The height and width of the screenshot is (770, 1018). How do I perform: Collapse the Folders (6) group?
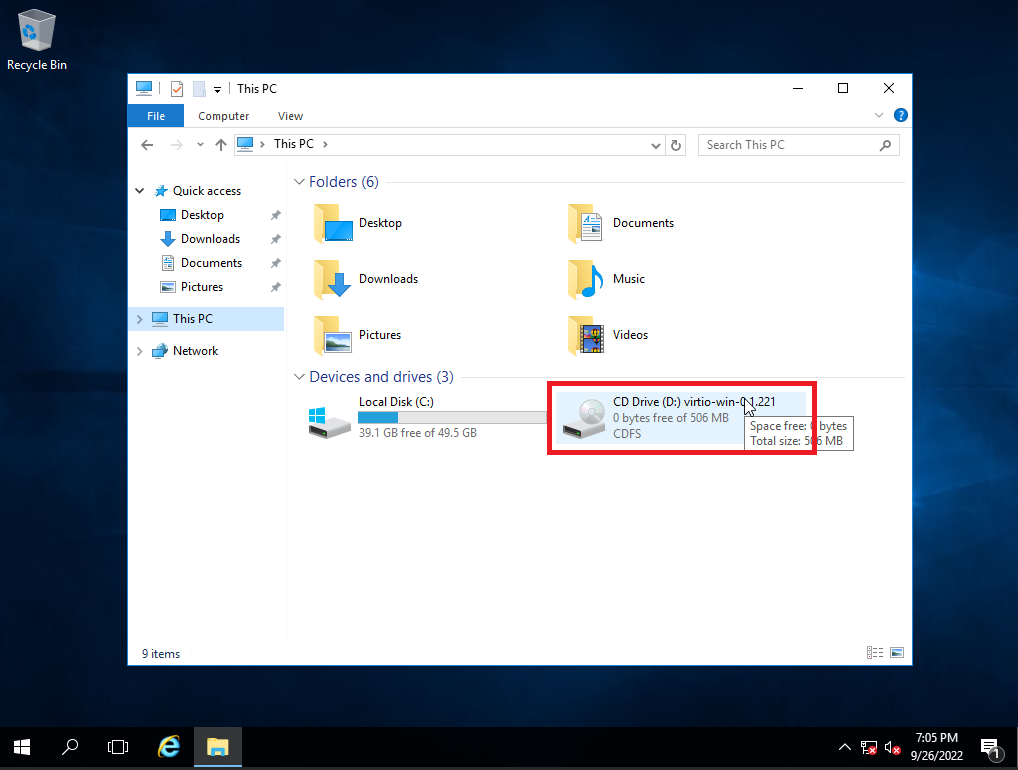click(x=299, y=182)
